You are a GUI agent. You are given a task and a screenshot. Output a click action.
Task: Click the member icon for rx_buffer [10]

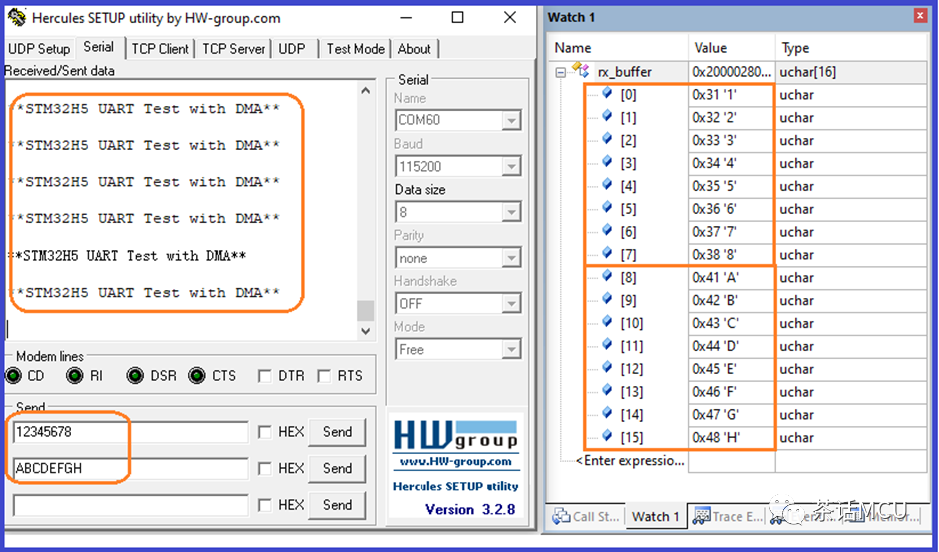click(607, 322)
